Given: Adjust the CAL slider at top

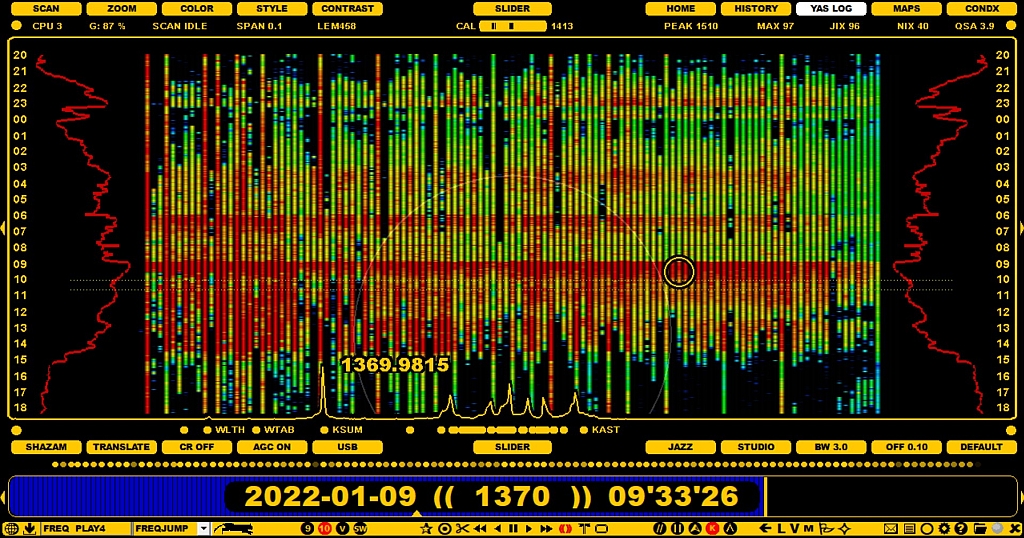Looking at the screenshot, I should pyautogui.click(x=512, y=26).
